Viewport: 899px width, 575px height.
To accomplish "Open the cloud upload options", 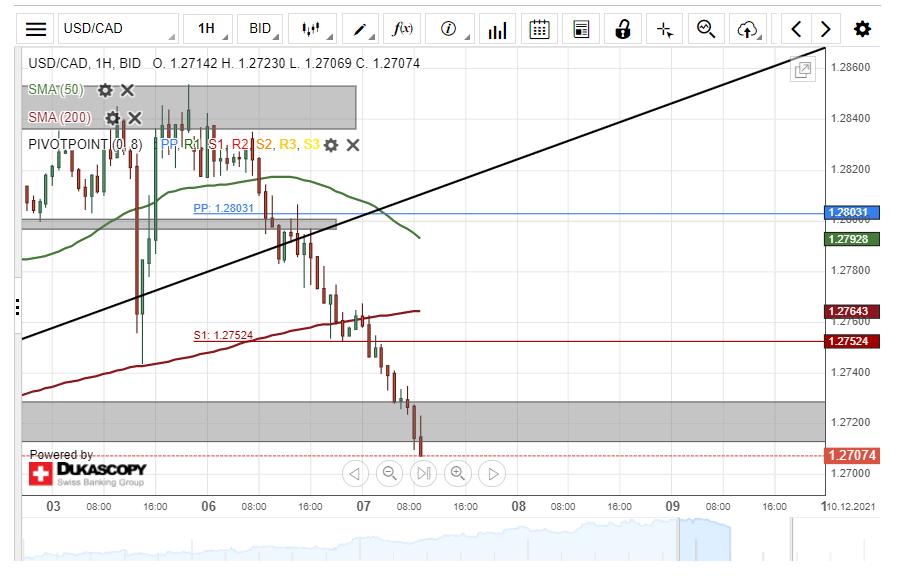I will [748, 29].
